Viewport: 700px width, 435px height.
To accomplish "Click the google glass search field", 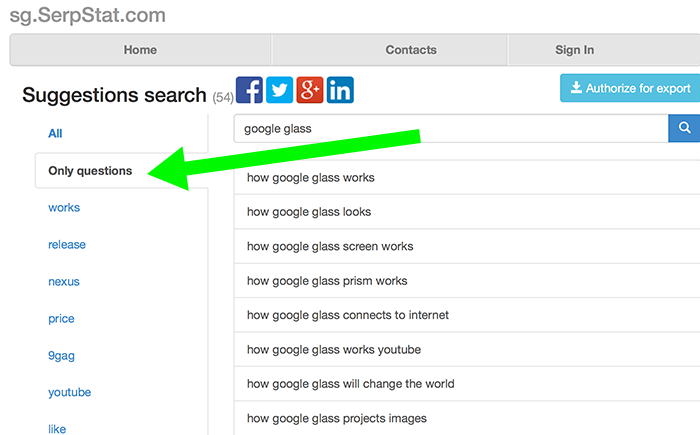I will tap(451, 128).
